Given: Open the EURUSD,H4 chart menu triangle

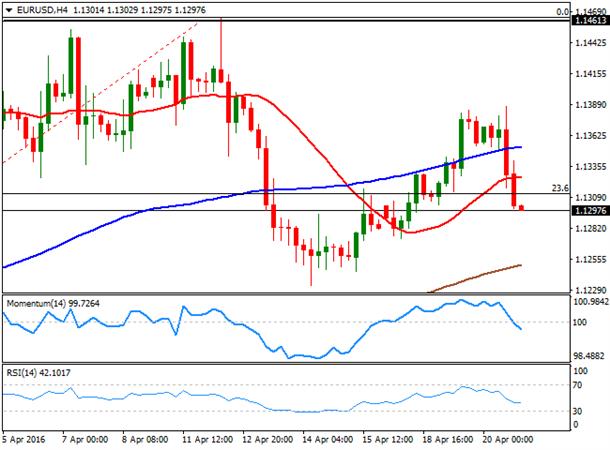Looking at the screenshot, I should [x=9, y=11].
